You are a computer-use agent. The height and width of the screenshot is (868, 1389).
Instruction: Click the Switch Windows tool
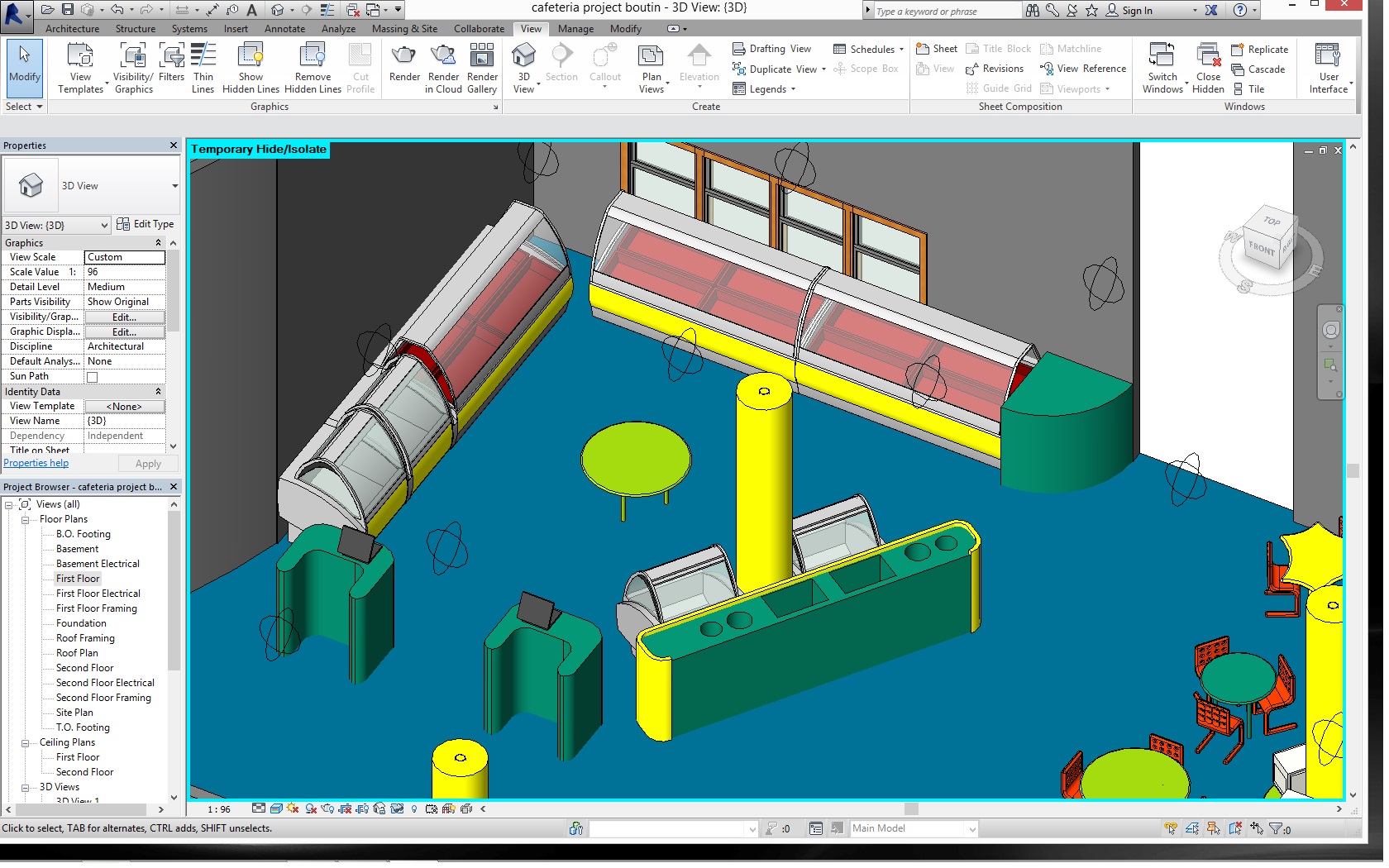(x=1162, y=68)
